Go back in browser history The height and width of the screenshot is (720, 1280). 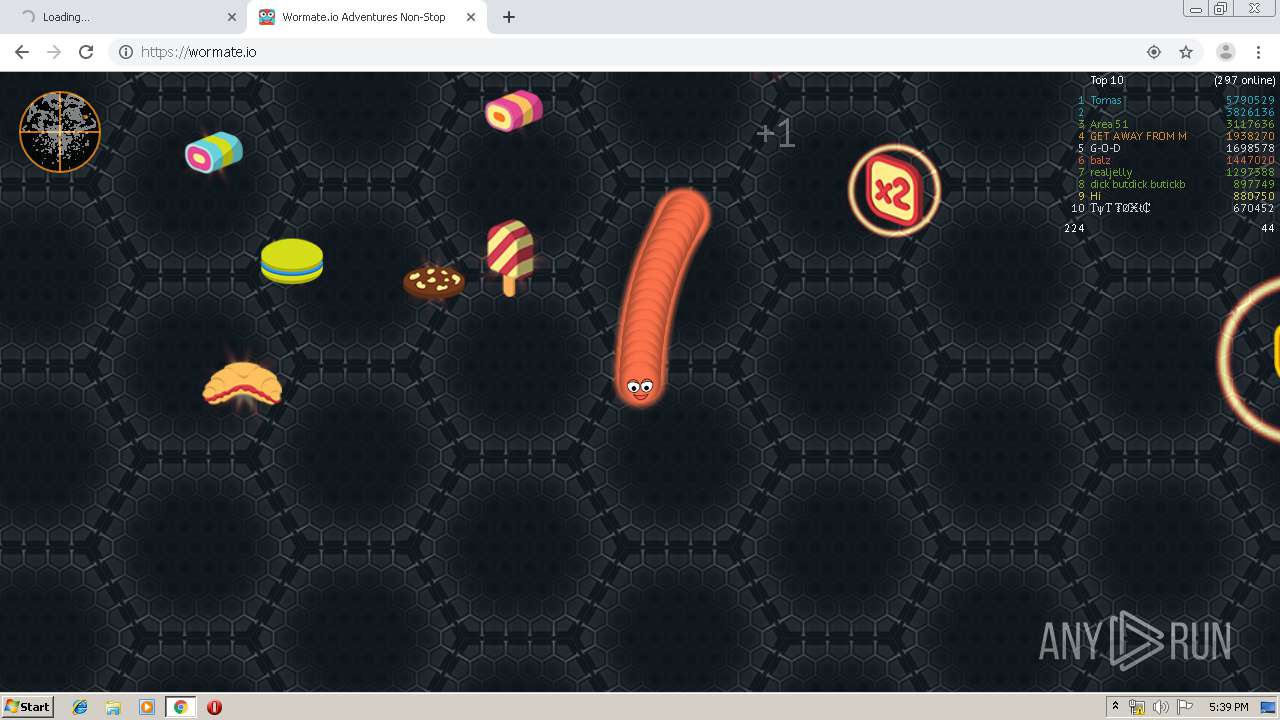point(22,52)
